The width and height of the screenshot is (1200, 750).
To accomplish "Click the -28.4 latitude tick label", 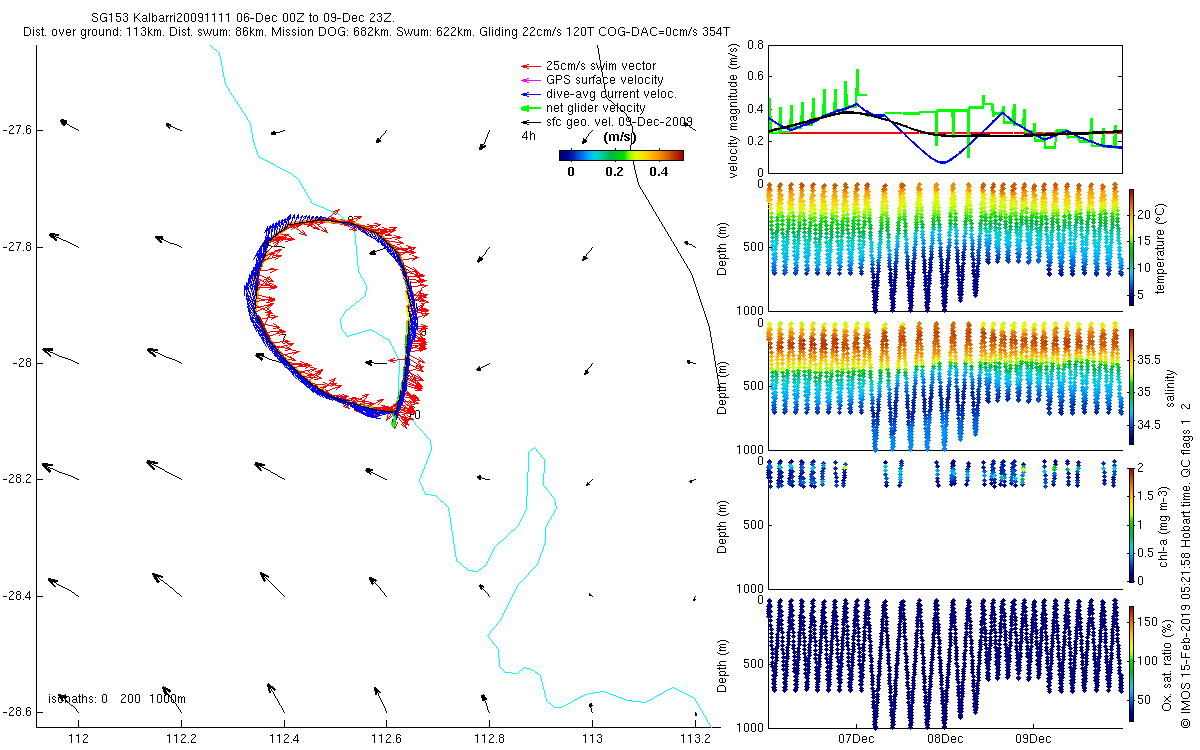I will (19, 597).
